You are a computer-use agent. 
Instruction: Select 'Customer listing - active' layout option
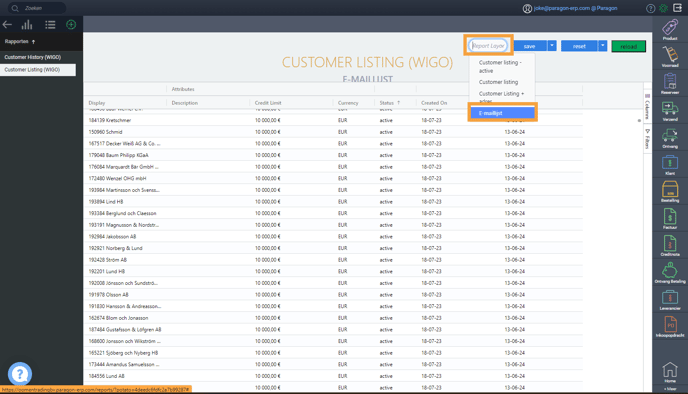pyautogui.click(x=502, y=66)
